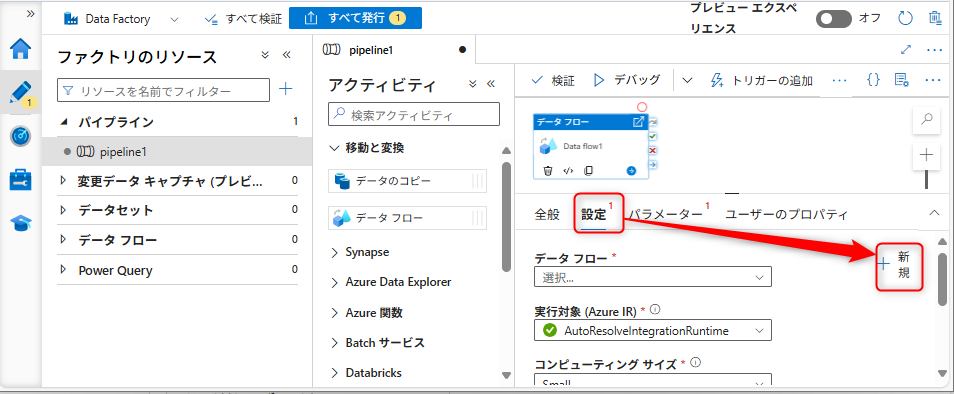Expand the left navigation double-arrow
The image size is (954, 394).
pos(30,13)
